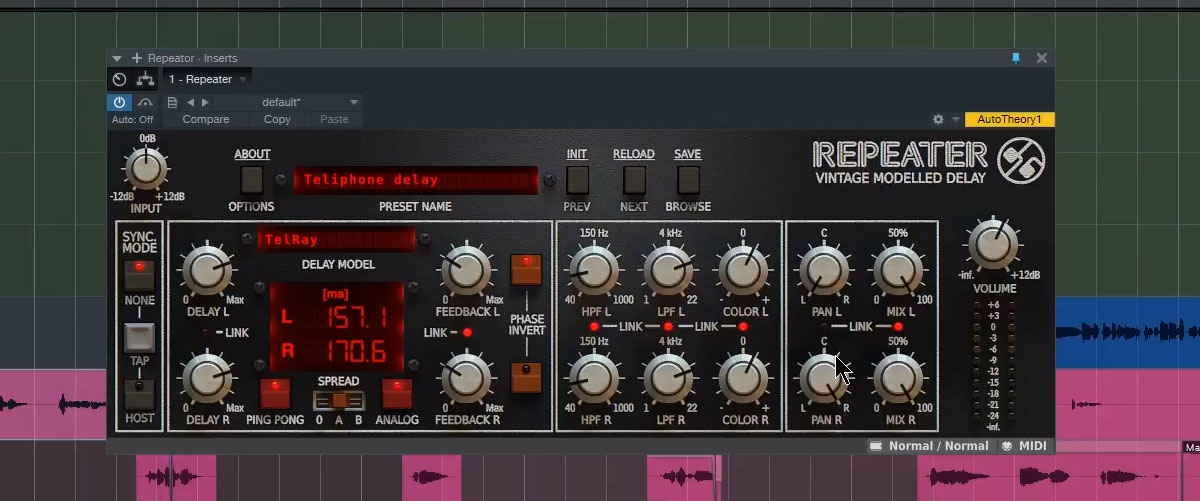The width and height of the screenshot is (1200, 501).
Task: Click the Auto: Off label
Action: (x=132, y=119)
